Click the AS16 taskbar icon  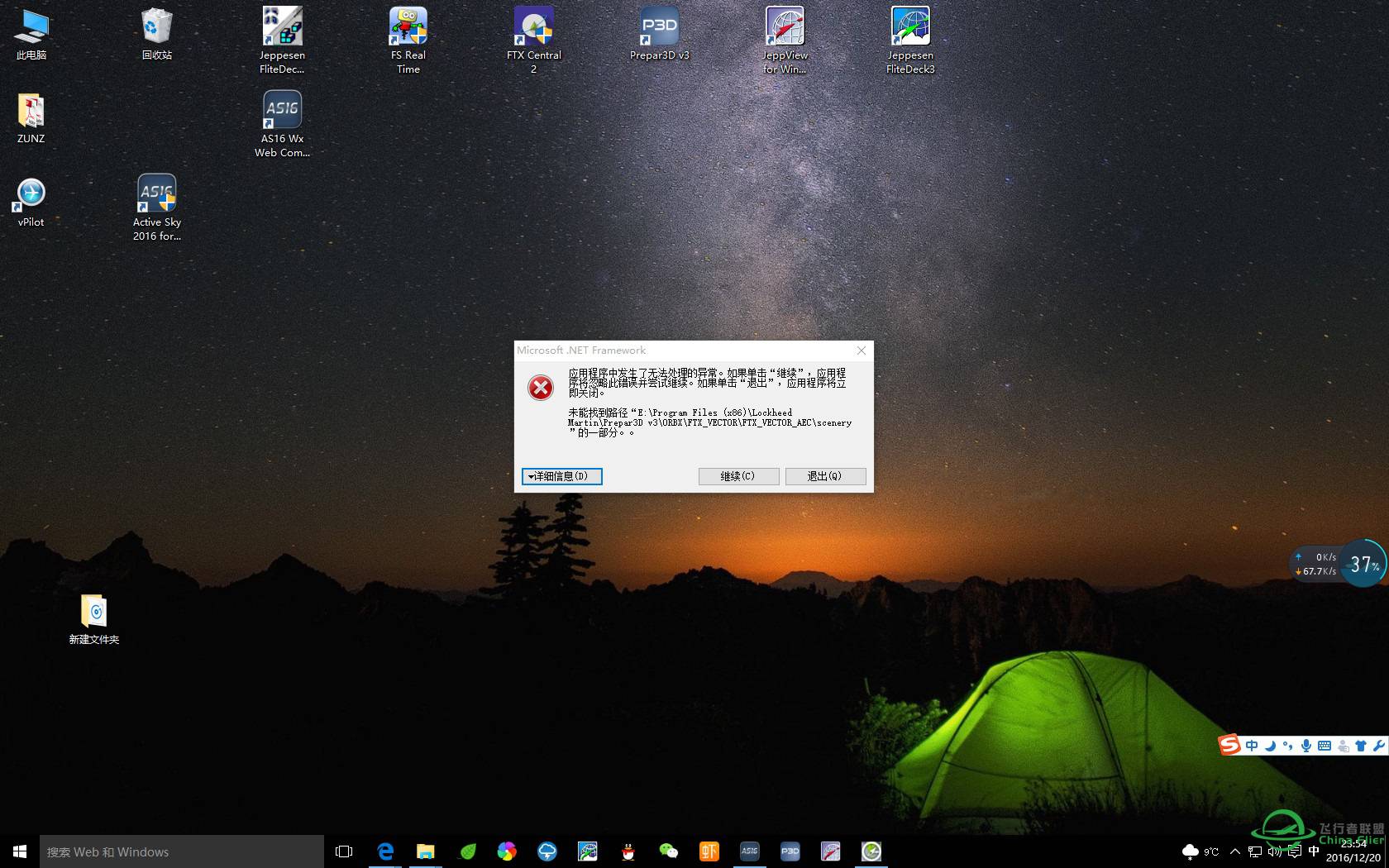pyautogui.click(x=749, y=851)
